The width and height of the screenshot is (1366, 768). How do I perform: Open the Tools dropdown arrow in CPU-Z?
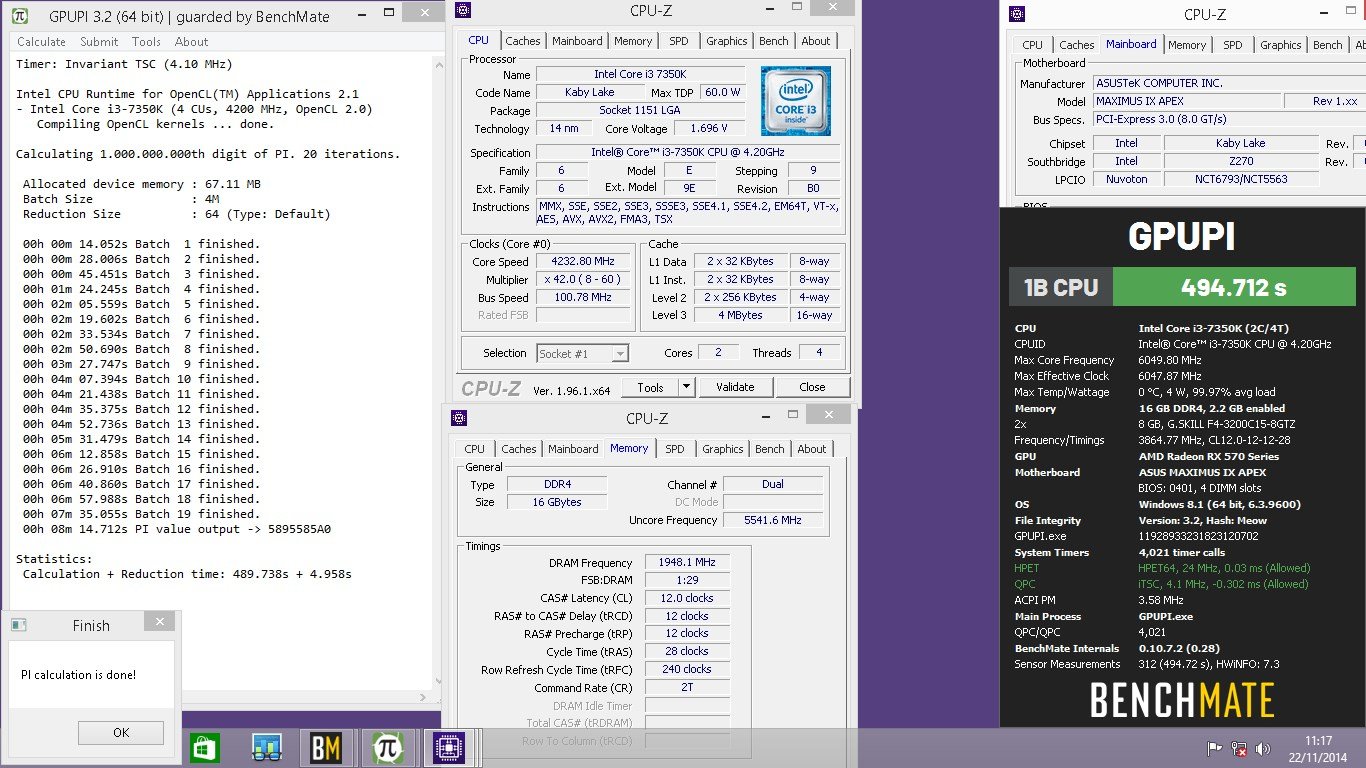click(686, 387)
